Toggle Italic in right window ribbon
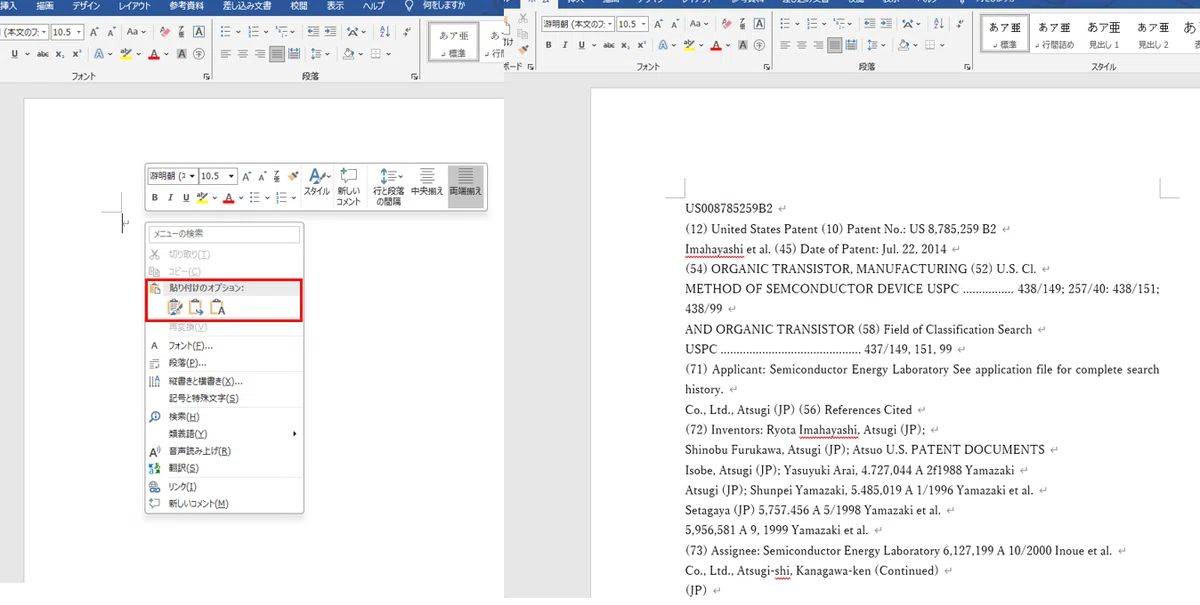This screenshot has width=1200, height=605. point(565,45)
